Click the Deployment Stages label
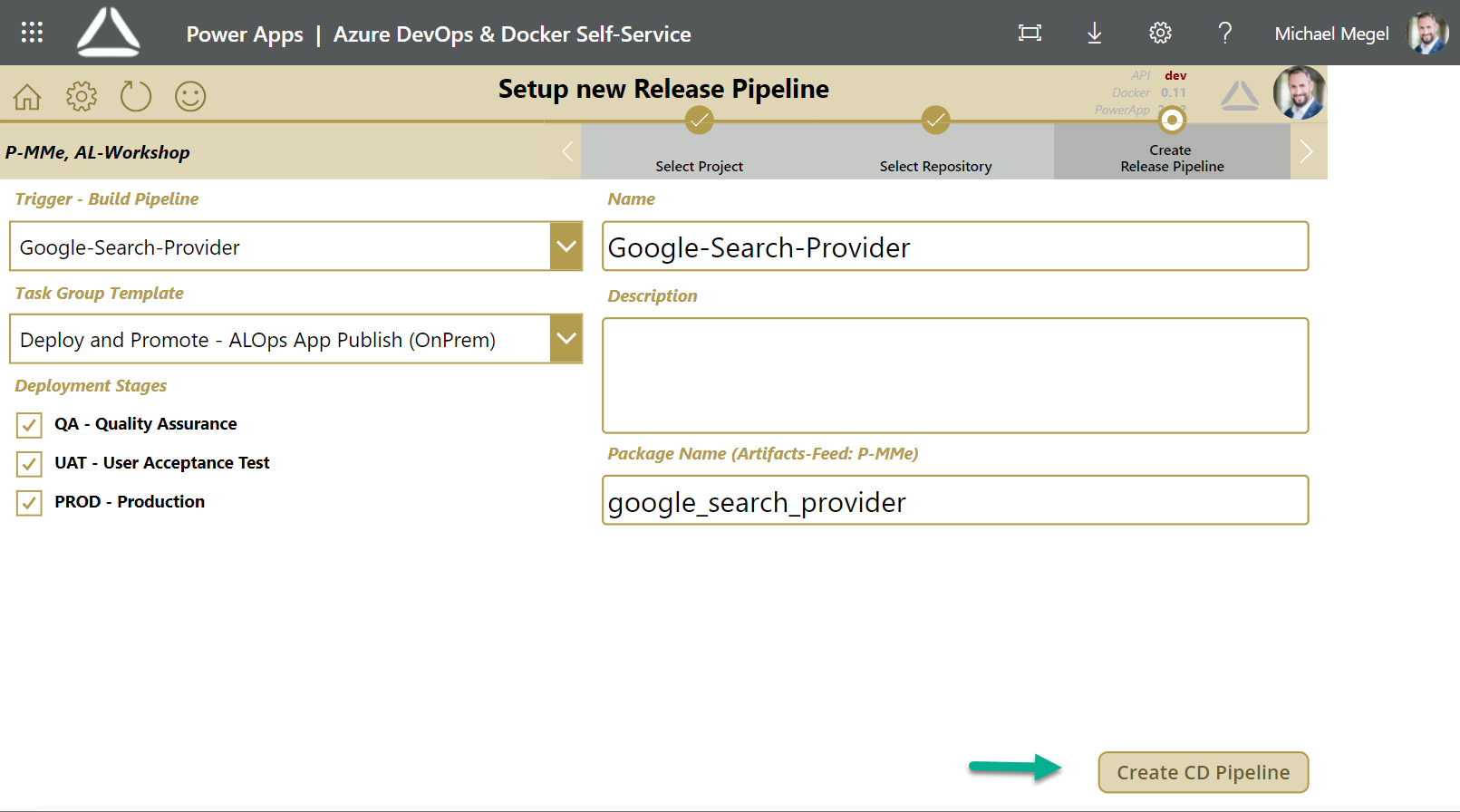 pos(91,385)
